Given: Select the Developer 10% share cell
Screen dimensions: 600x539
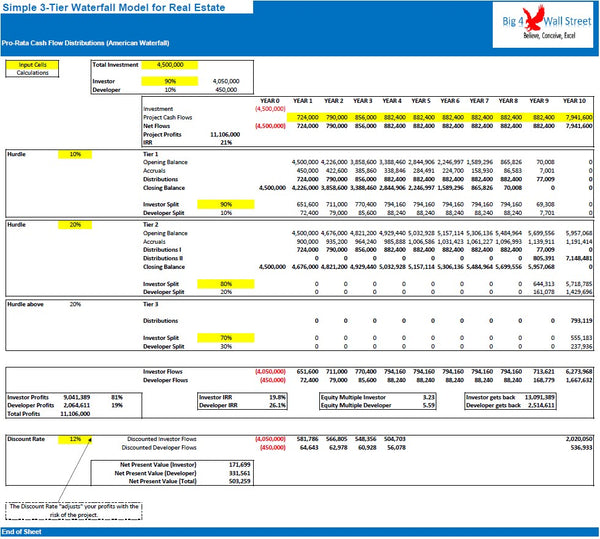Looking at the screenshot, I should 170,90.
